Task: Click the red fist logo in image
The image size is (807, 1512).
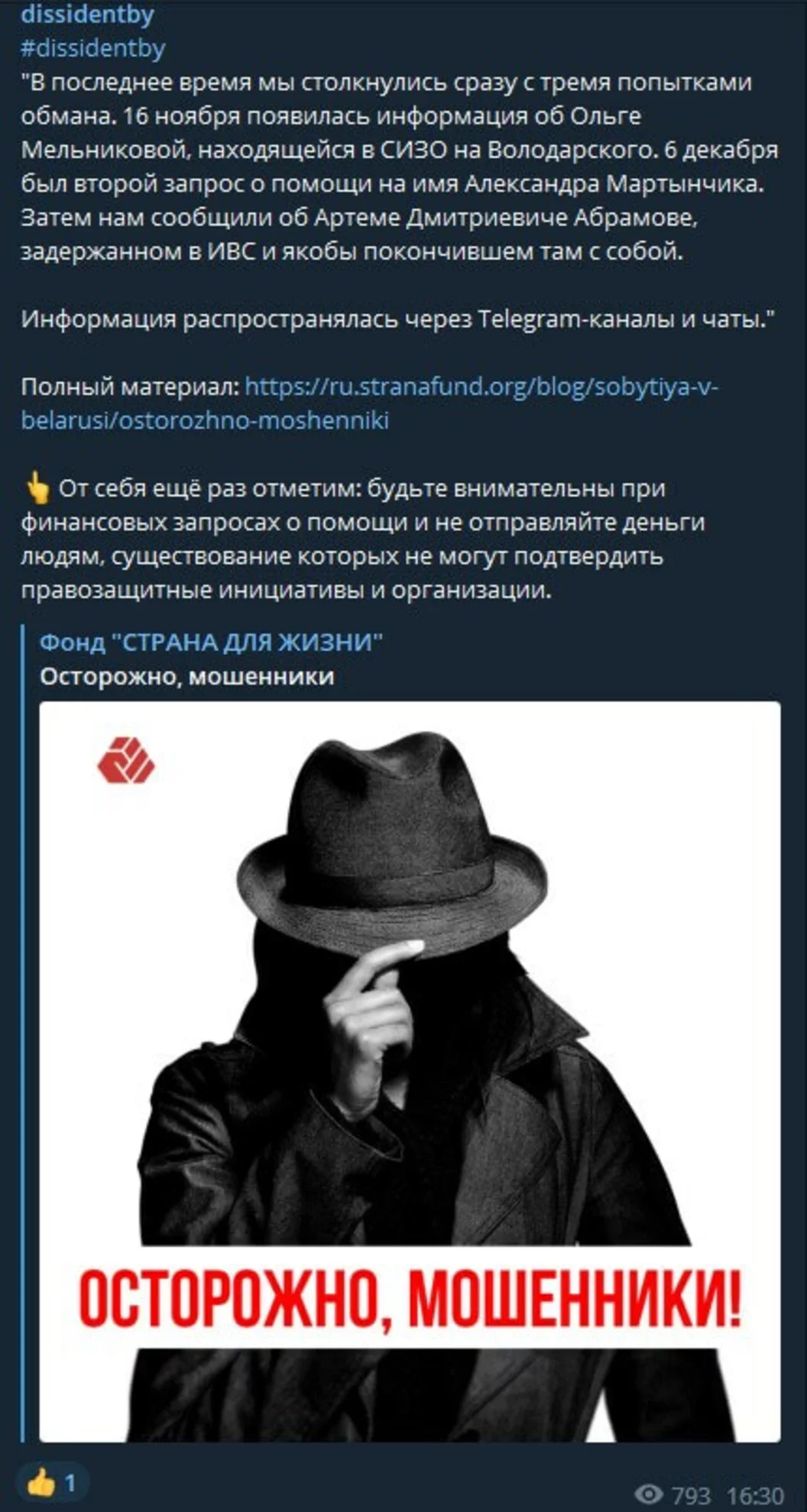Action: pyautogui.click(x=126, y=759)
